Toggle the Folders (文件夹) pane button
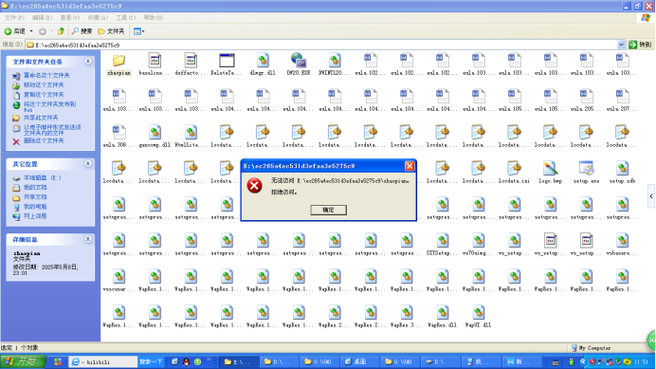 (x=111, y=31)
